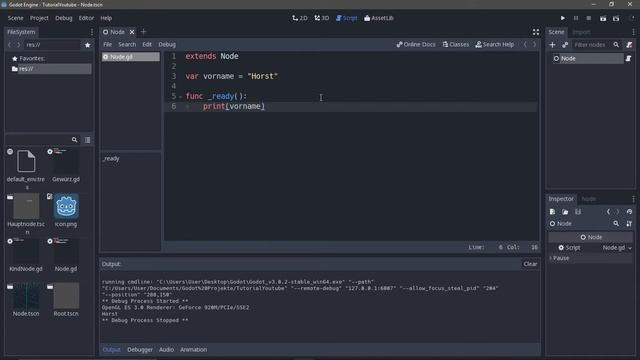Click the res:// path field
The image size is (640, 360).
[x=52, y=45]
